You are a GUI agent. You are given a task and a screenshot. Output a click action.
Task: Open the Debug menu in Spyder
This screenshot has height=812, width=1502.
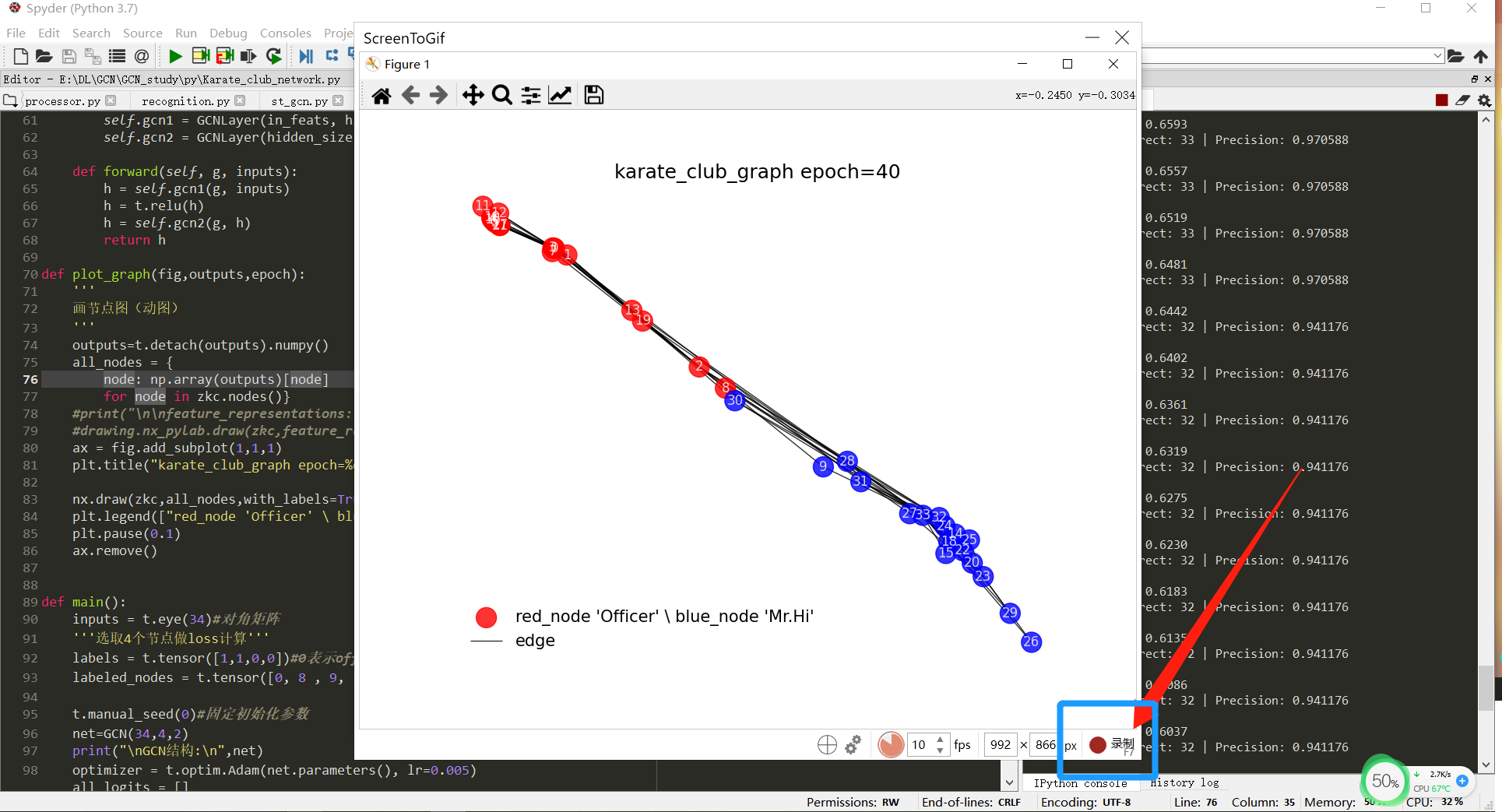228,33
